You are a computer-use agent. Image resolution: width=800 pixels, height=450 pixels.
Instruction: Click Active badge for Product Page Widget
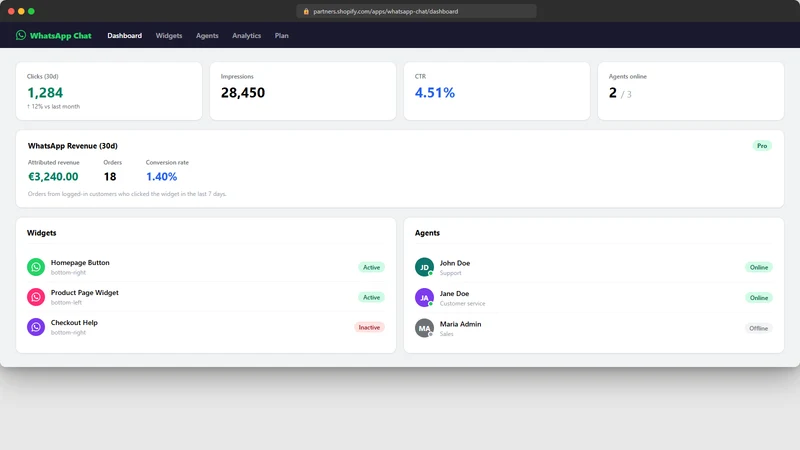(x=371, y=297)
